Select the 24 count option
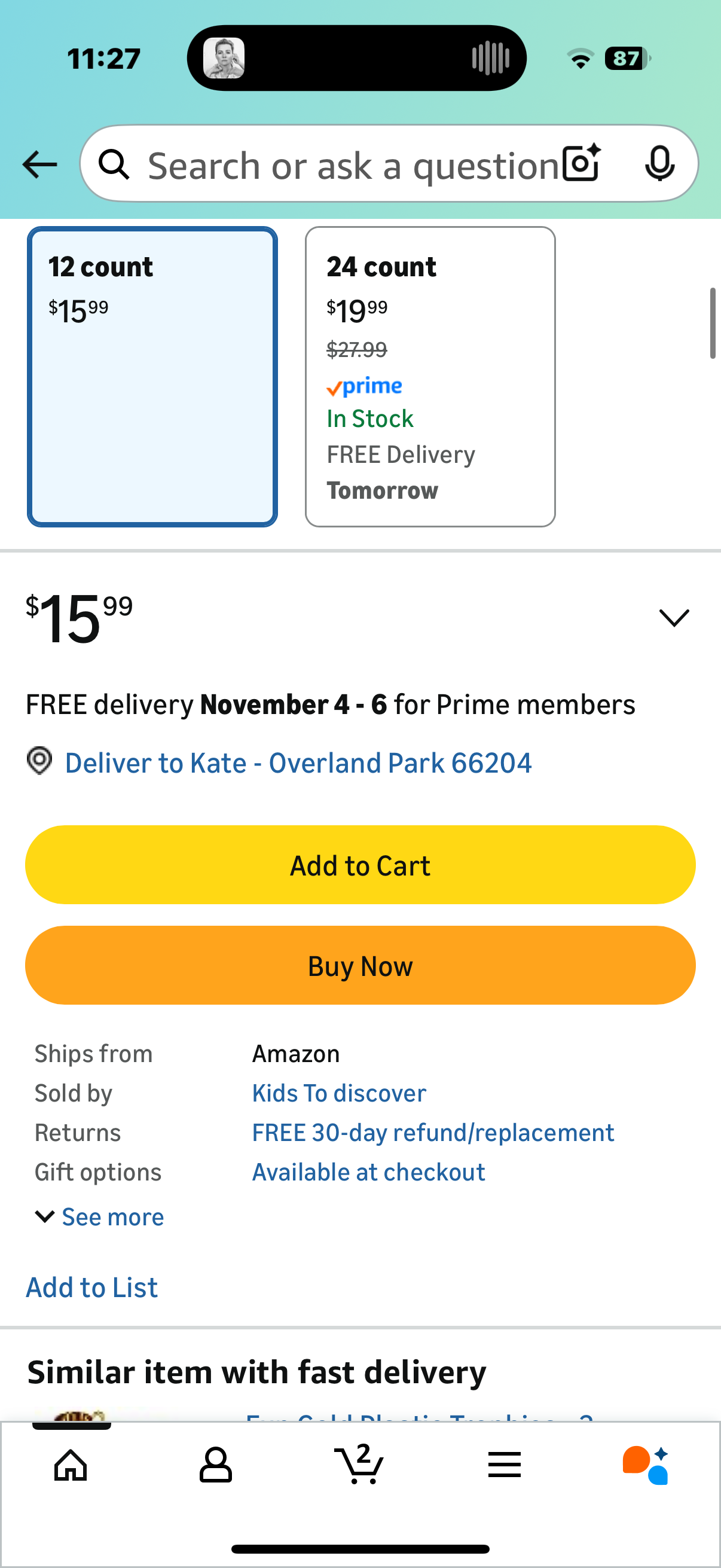Viewport: 721px width, 1568px height. coord(430,376)
